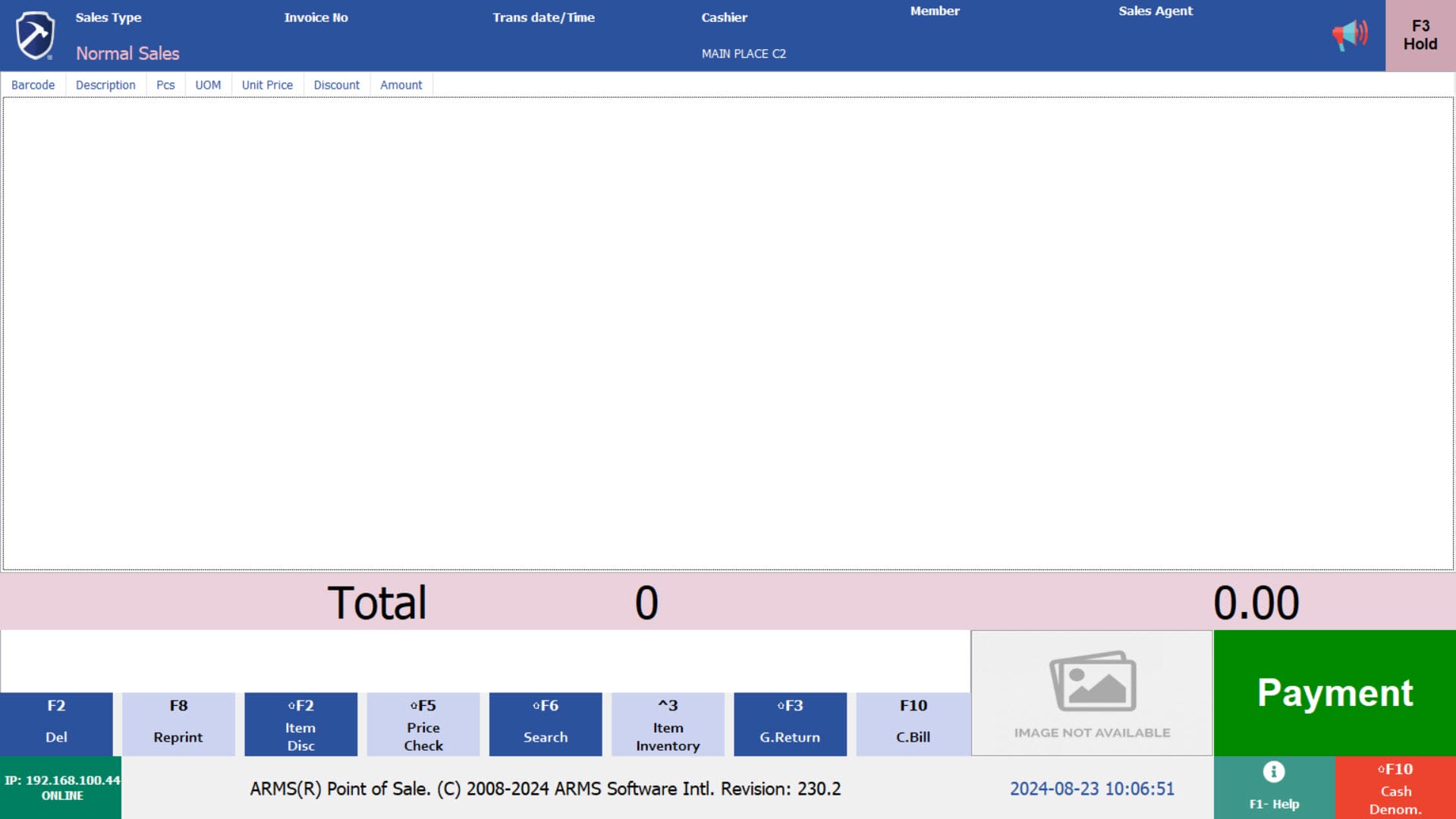Click the IP online status indicator
This screenshot has width=1456, height=819.
61,788
